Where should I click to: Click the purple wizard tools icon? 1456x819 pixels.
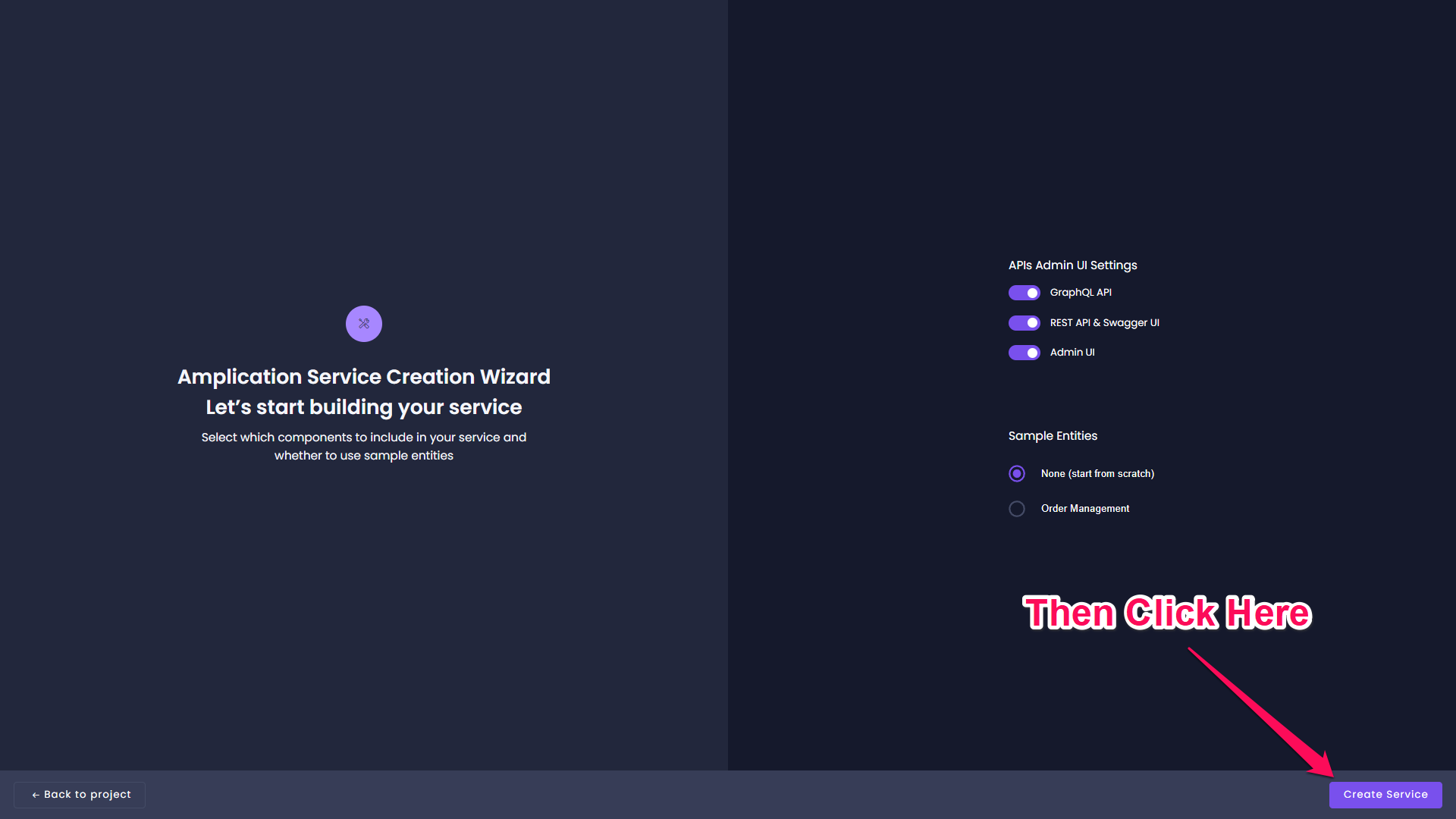click(x=364, y=324)
